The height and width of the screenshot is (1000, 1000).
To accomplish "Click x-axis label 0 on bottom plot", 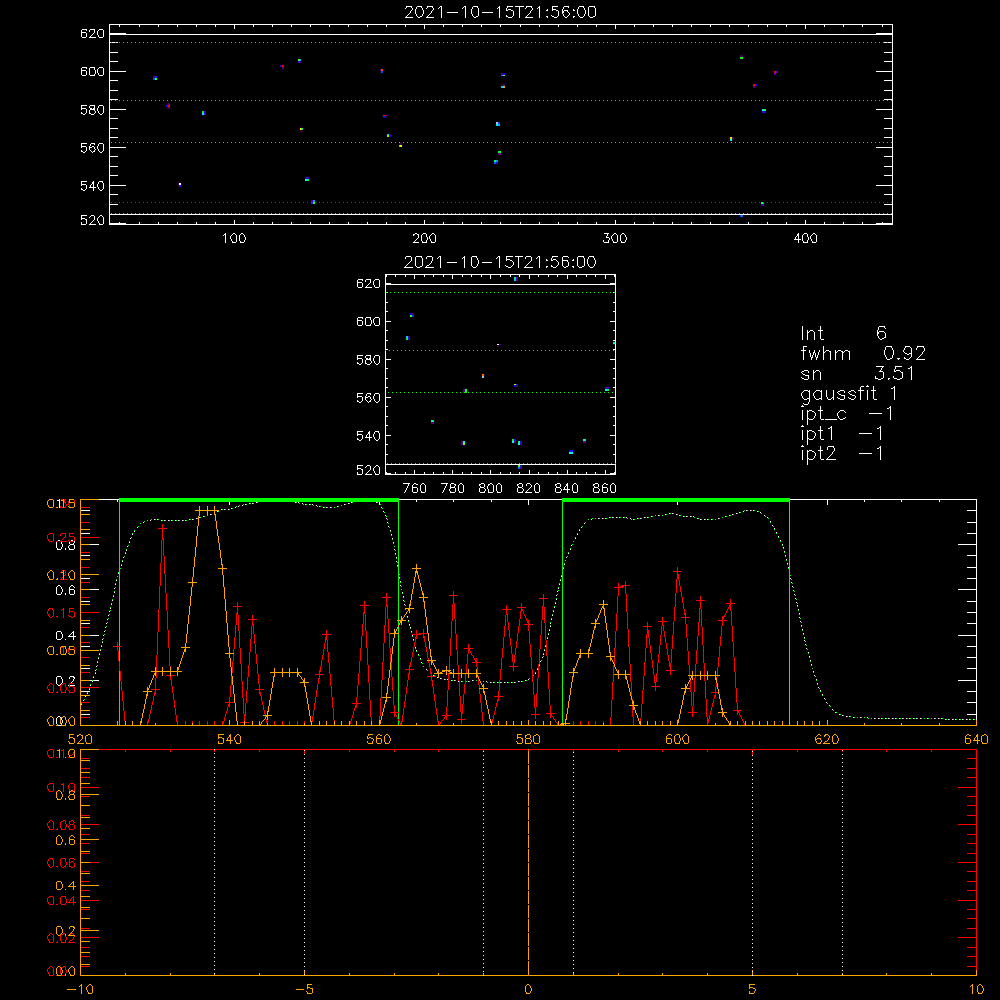I will 528,990.
